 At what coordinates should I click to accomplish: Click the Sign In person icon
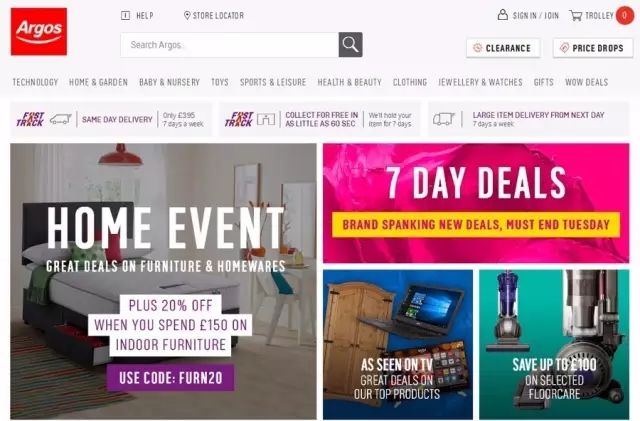tap(503, 15)
